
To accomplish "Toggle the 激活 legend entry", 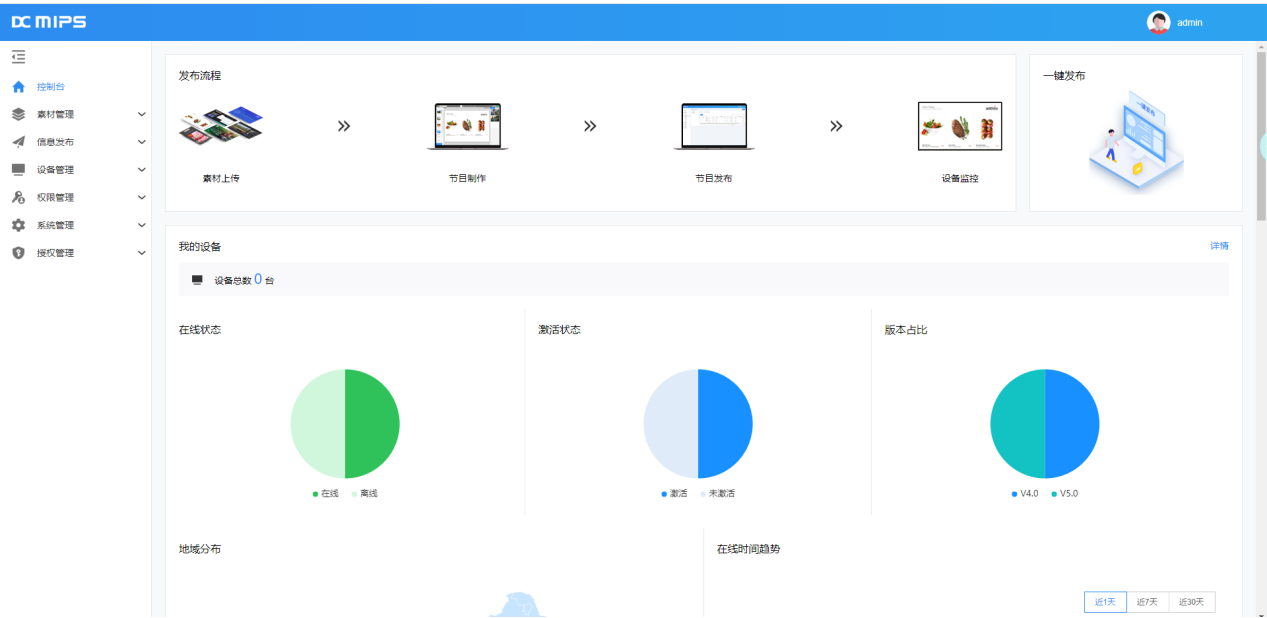I will pyautogui.click(x=674, y=494).
